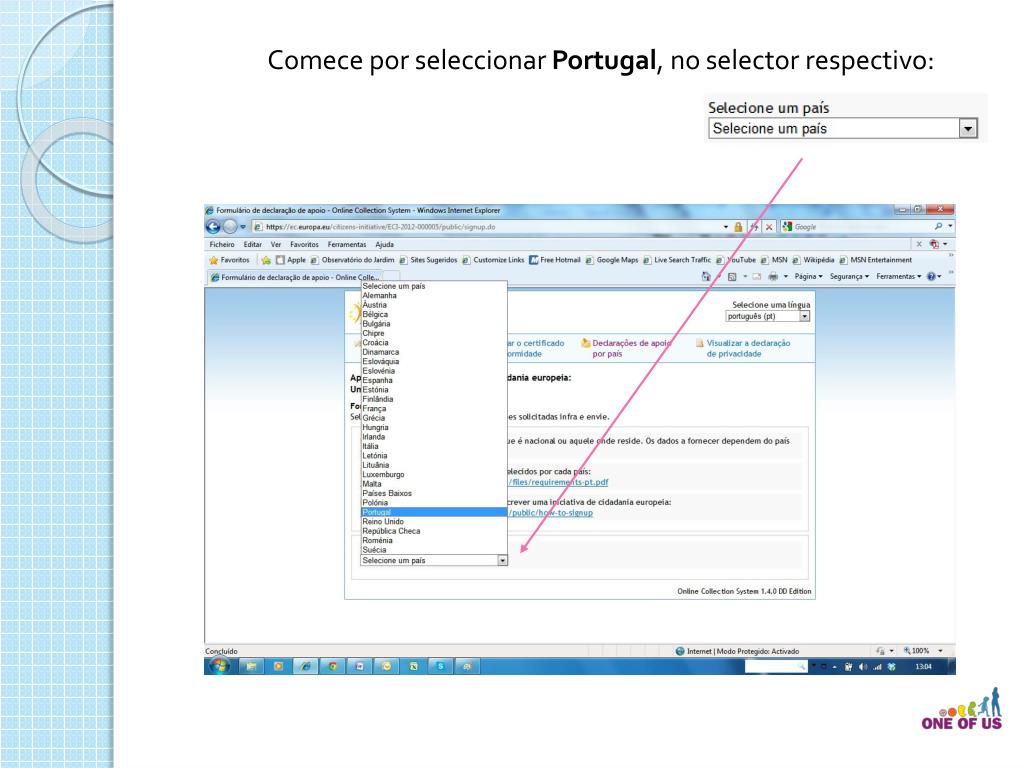Viewport: 1024px width, 768px height.
Task: Open the Apple favorites bar link
Action: (291, 260)
